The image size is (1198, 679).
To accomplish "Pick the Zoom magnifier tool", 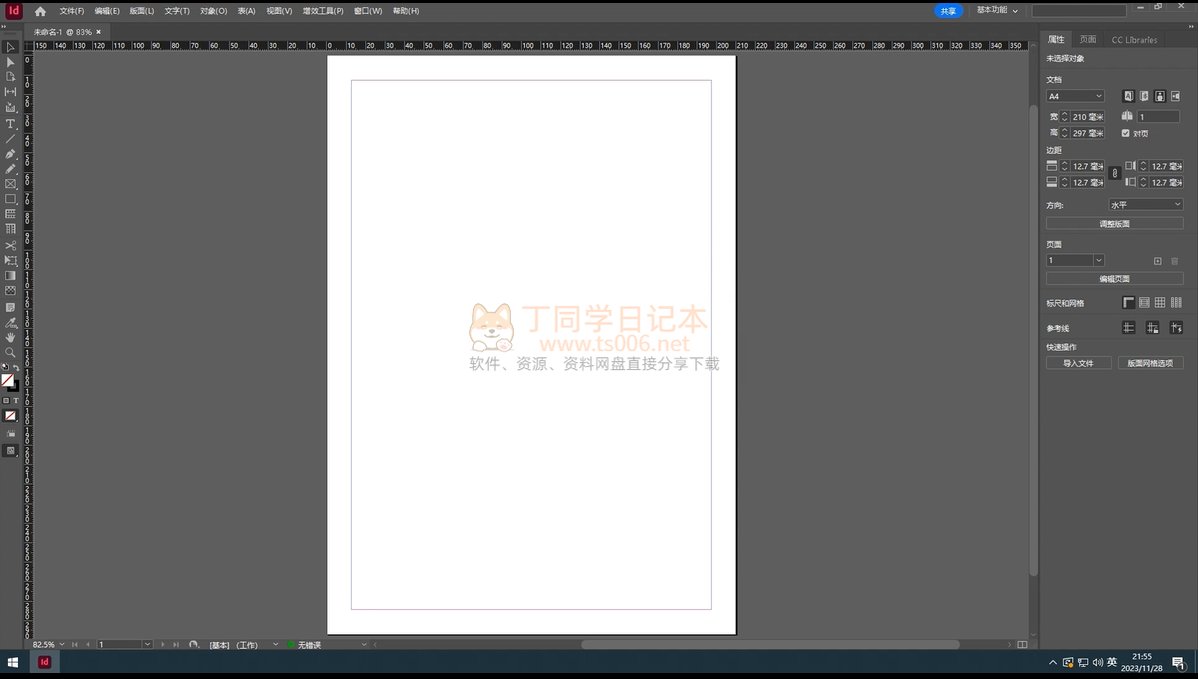I will coord(11,352).
